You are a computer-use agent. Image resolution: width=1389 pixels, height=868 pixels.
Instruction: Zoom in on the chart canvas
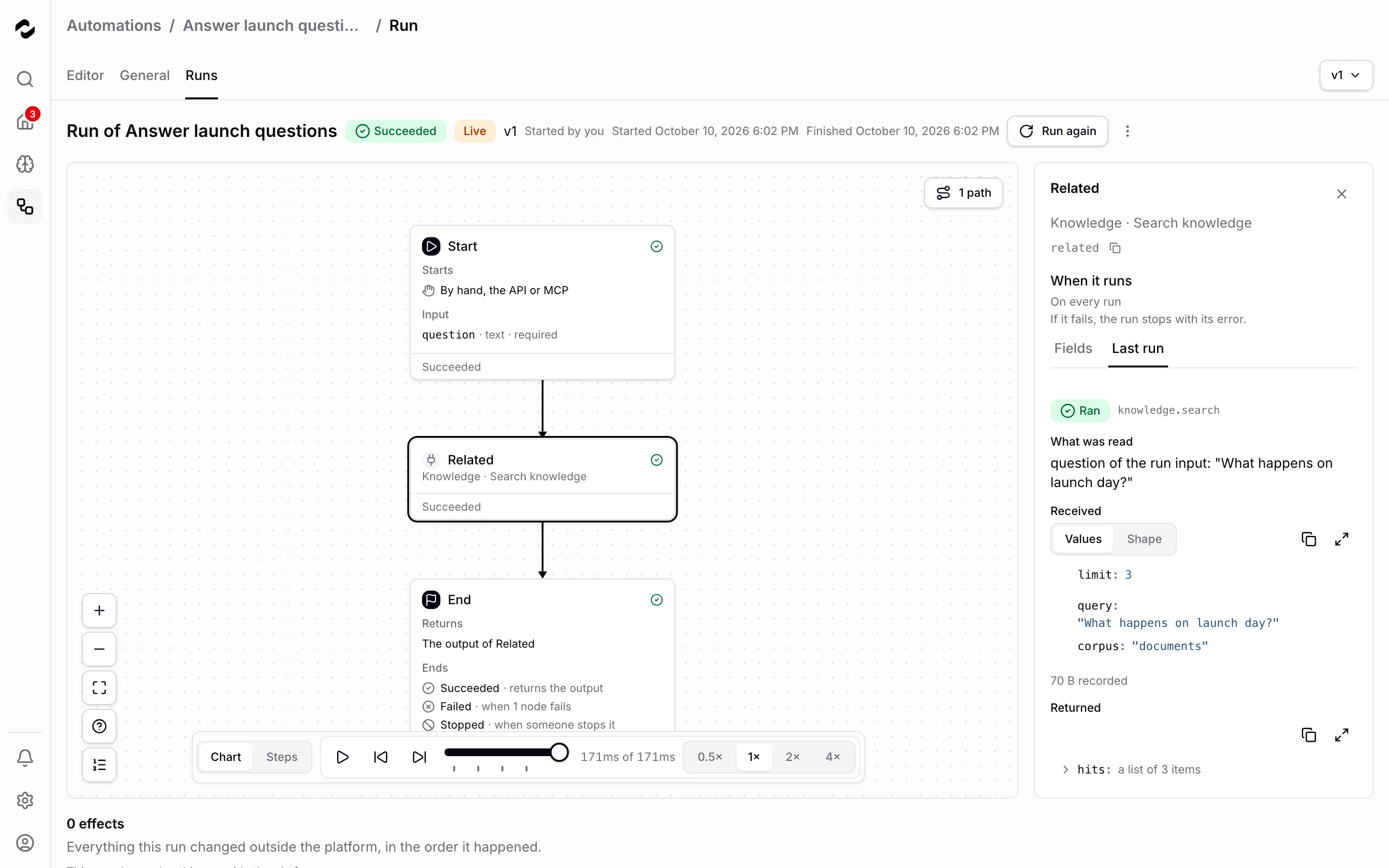coord(99,610)
